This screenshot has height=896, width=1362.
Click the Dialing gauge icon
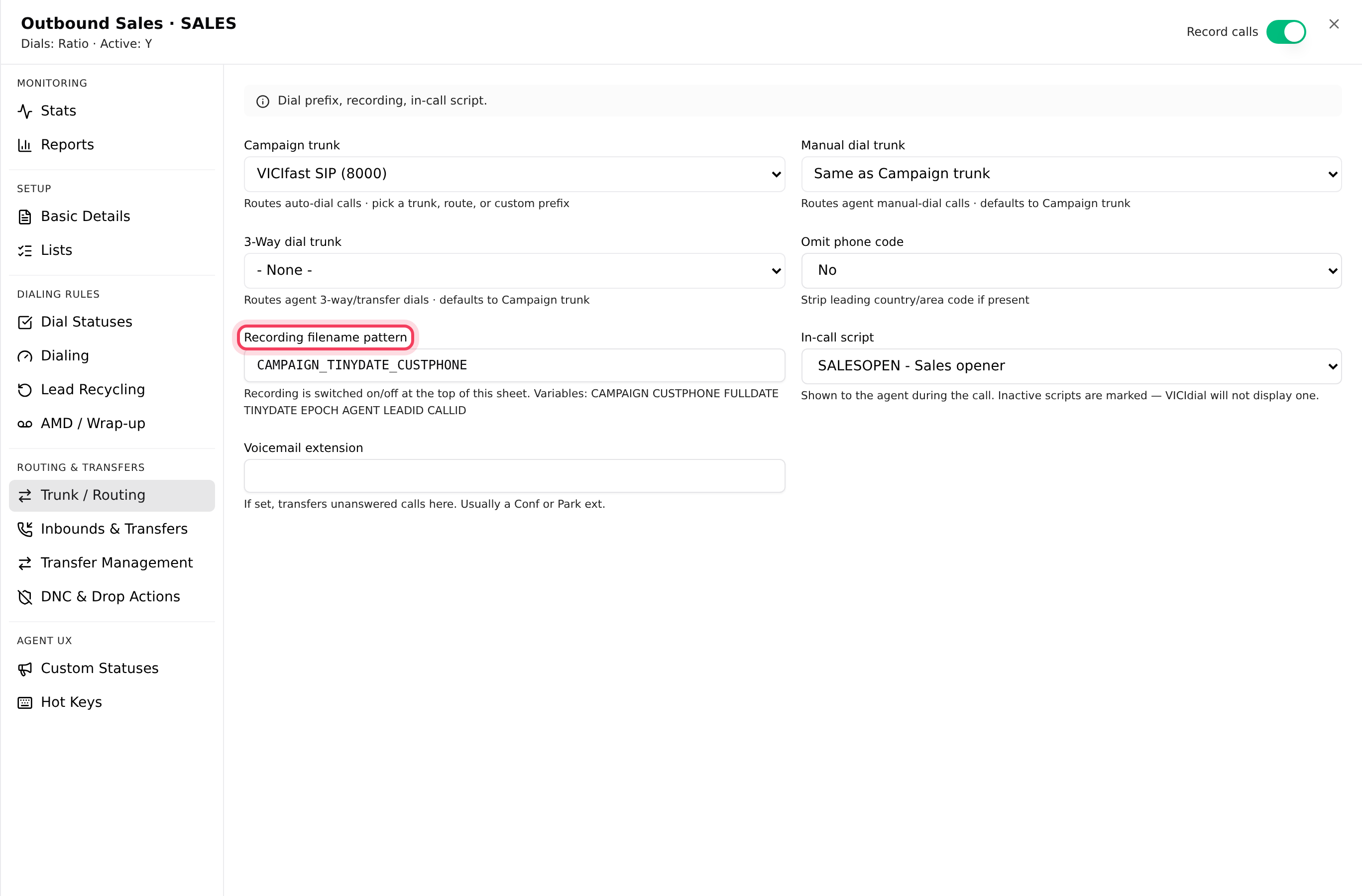pyautogui.click(x=24, y=356)
